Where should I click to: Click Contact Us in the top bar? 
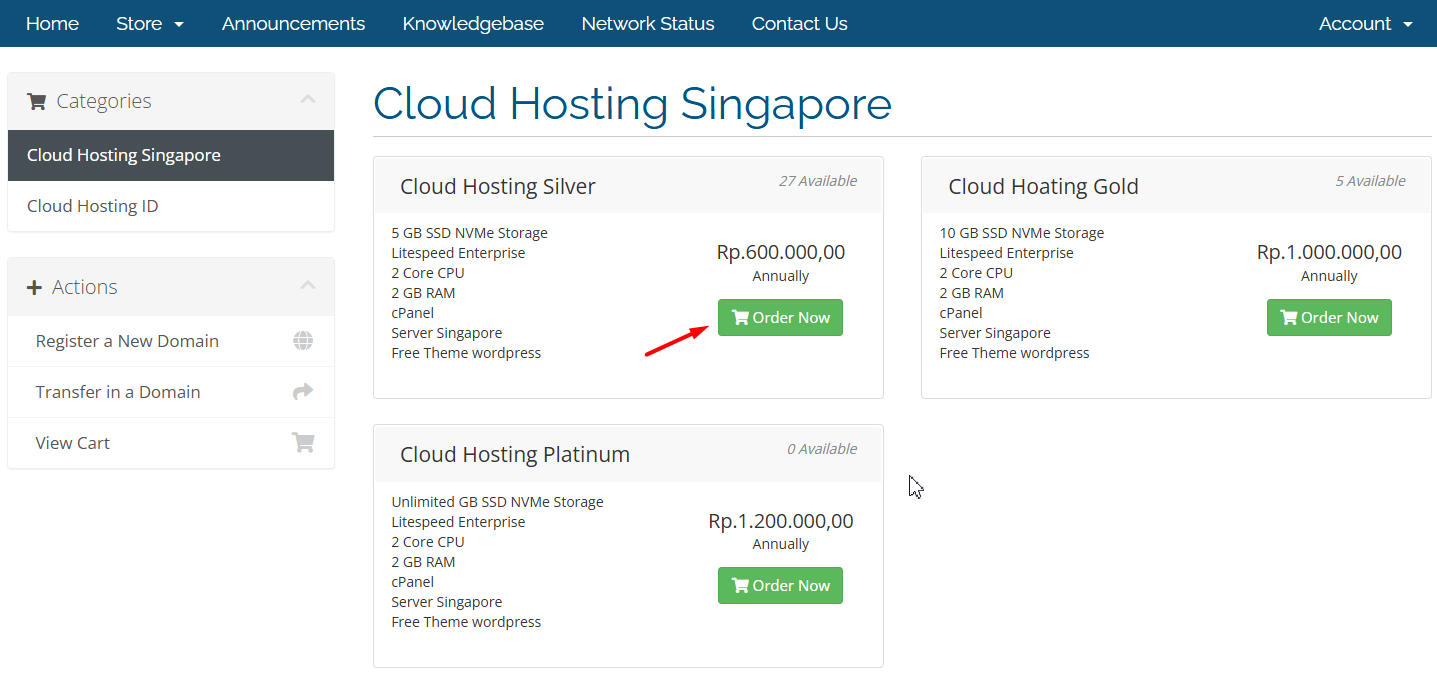tap(800, 24)
